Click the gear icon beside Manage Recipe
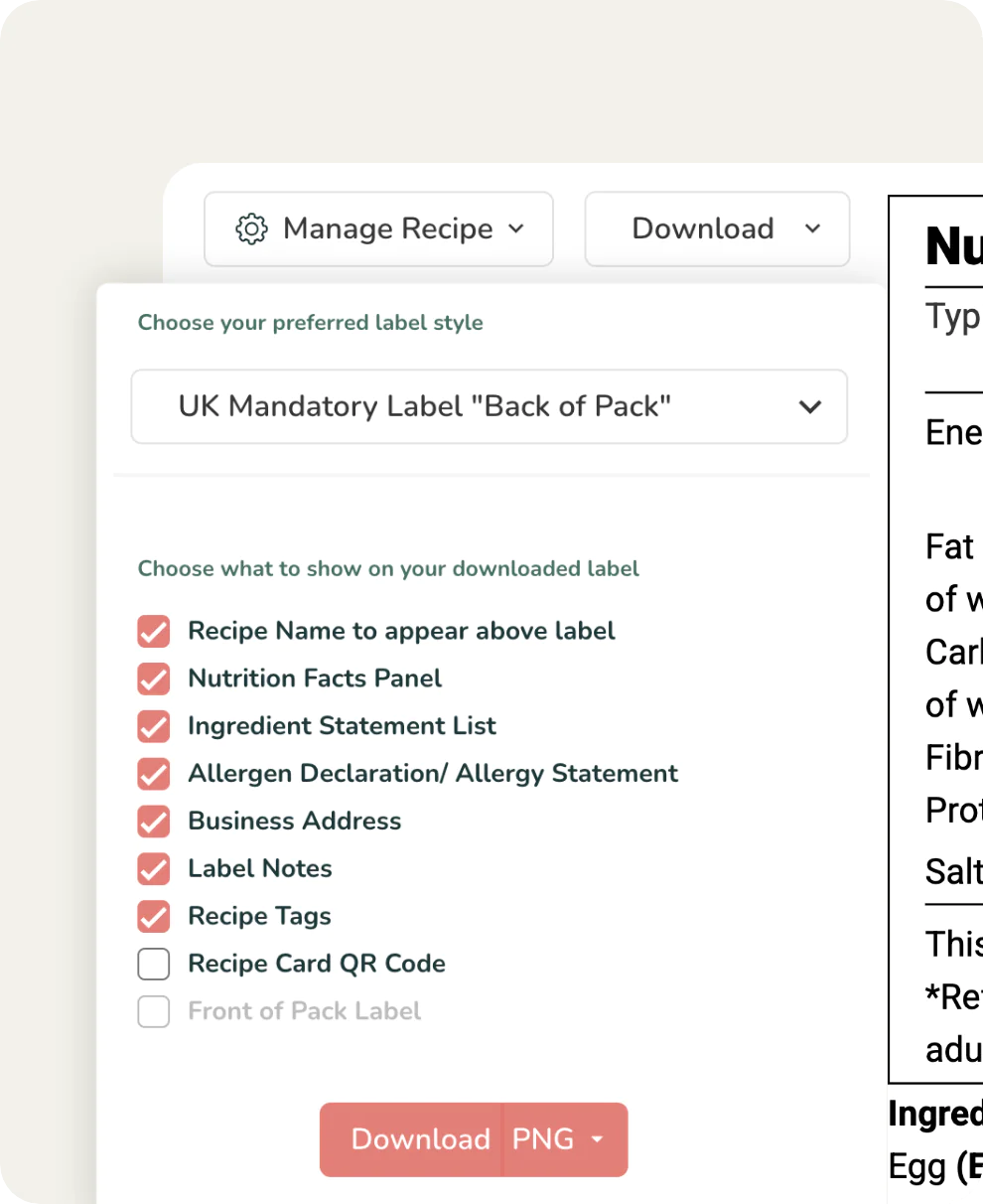This screenshot has height=1204, width=983. point(251,228)
